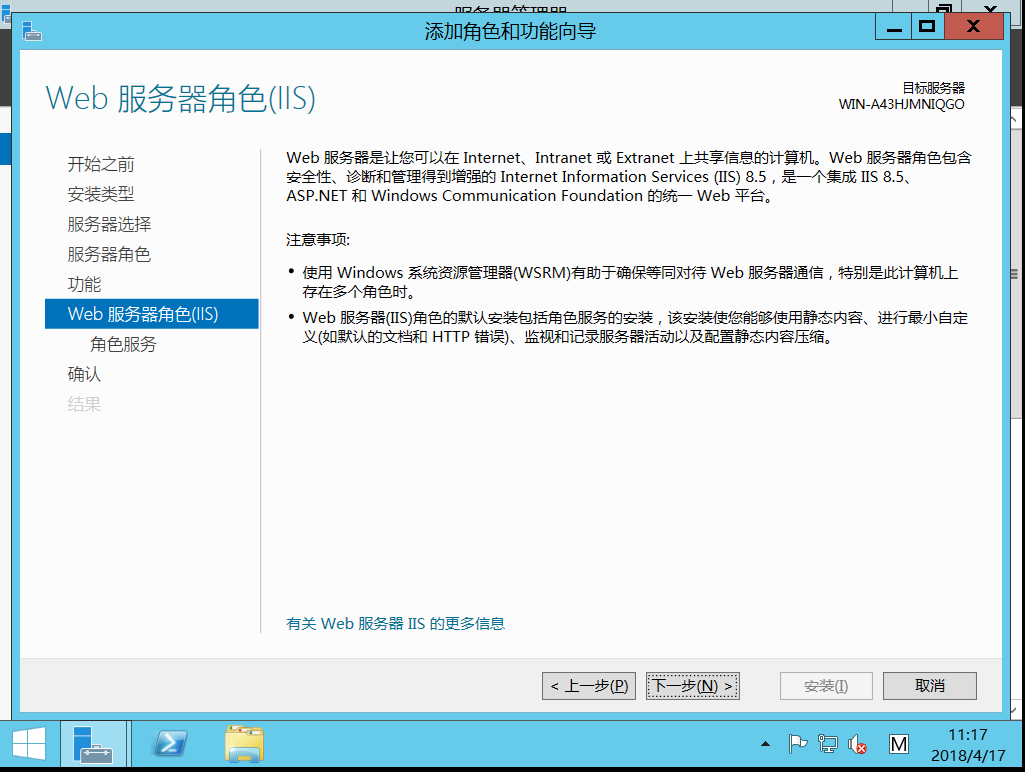The width and height of the screenshot is (1025, 772).
Task: Open Action Center flag icon
Action: 798,744
